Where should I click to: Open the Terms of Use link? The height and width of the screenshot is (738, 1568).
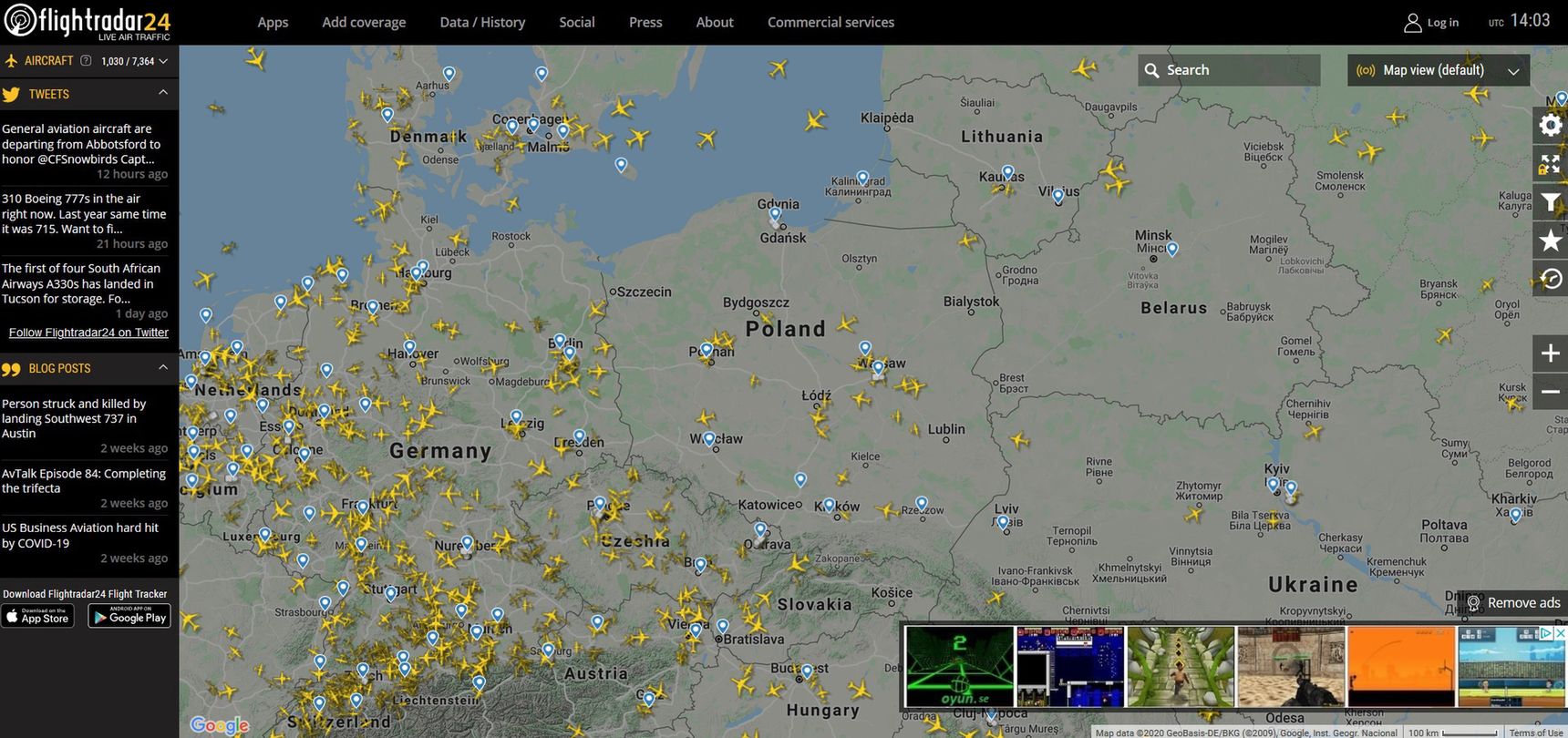pyautogui.click(x=1535, y=733)
